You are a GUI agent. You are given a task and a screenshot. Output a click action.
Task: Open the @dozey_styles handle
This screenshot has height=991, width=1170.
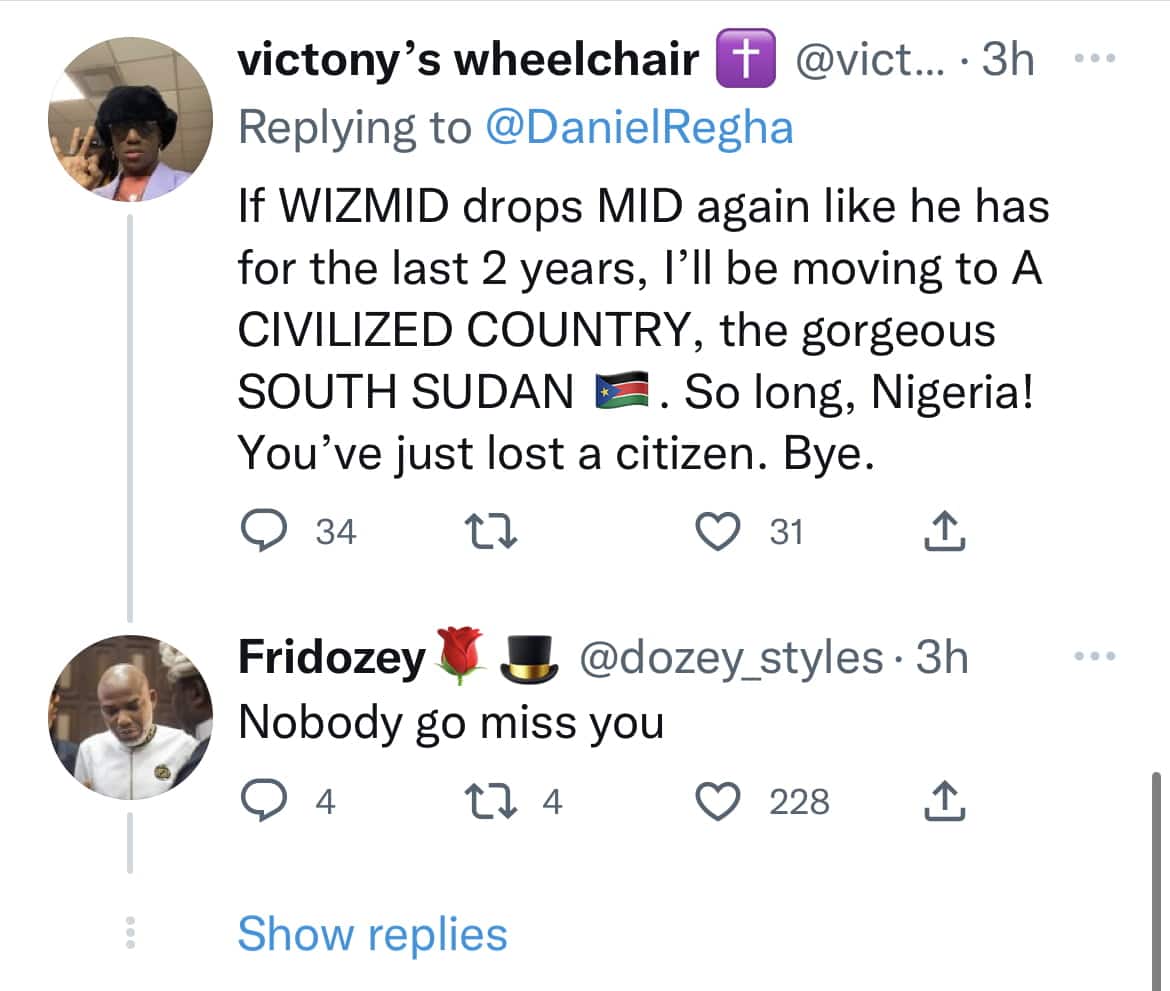coord(732,658)
